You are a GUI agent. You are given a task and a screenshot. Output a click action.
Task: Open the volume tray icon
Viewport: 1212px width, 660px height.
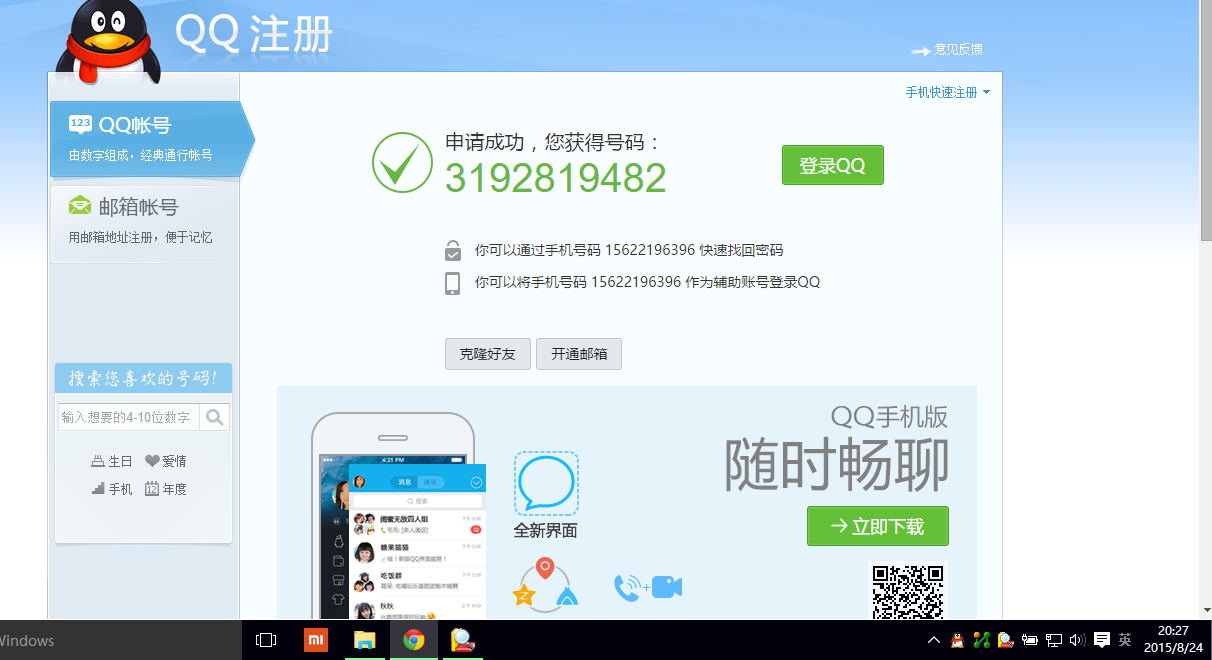coord(1077,640)
